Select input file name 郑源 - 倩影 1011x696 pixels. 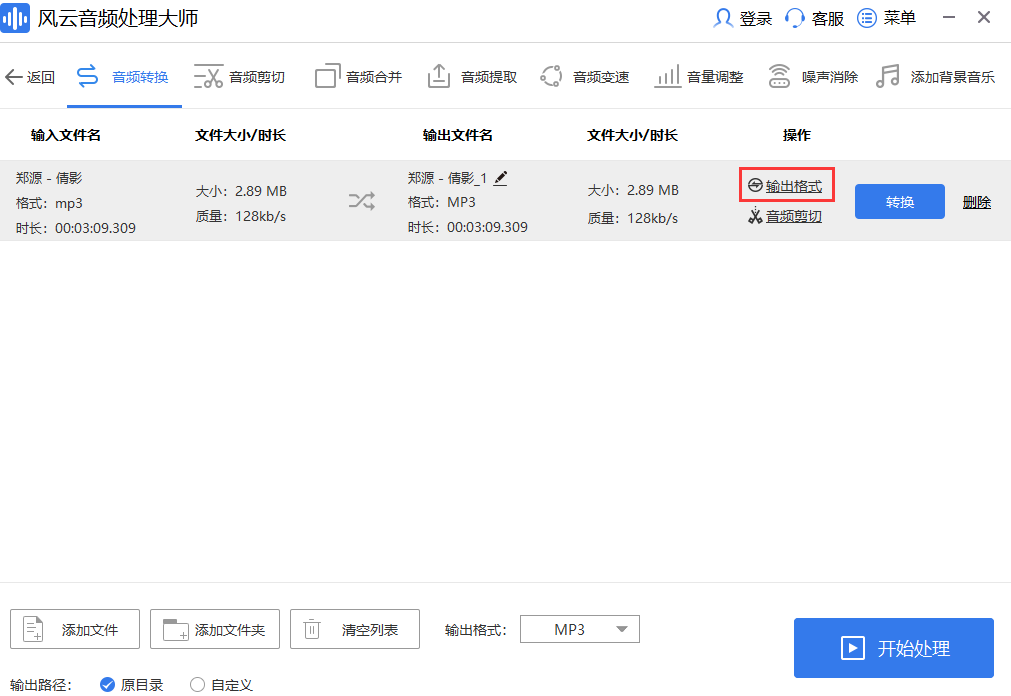coord(49,178)
